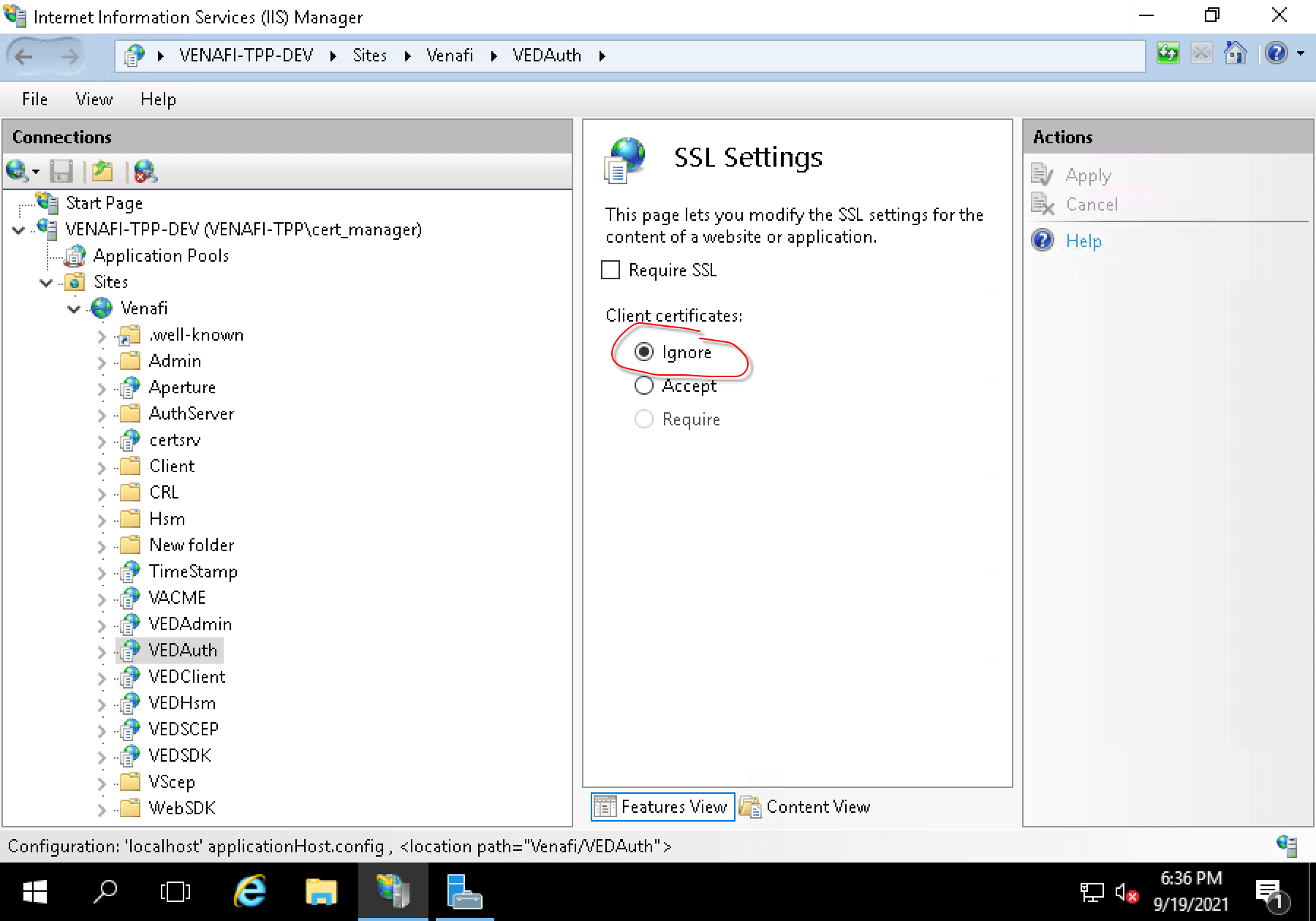Click the Aperture application icon
Screen dimensions: 1316x921
pyautogui.click(x=130, y=387)
